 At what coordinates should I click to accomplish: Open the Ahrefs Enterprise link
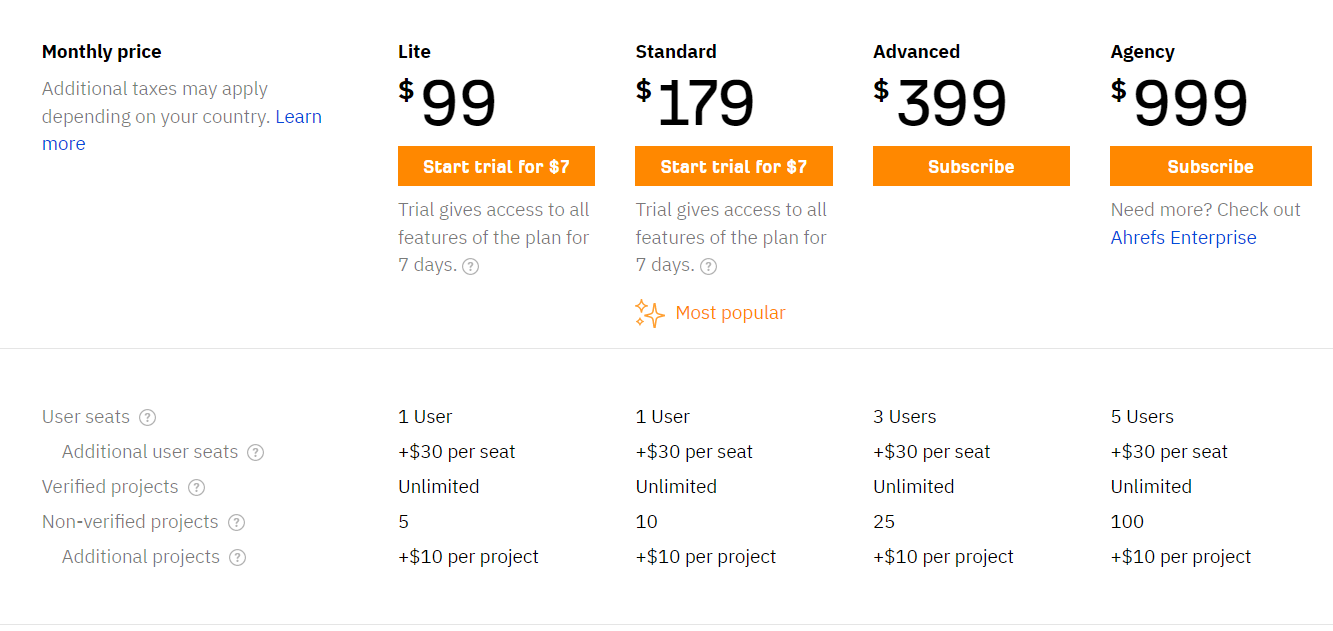point(1183,238)
